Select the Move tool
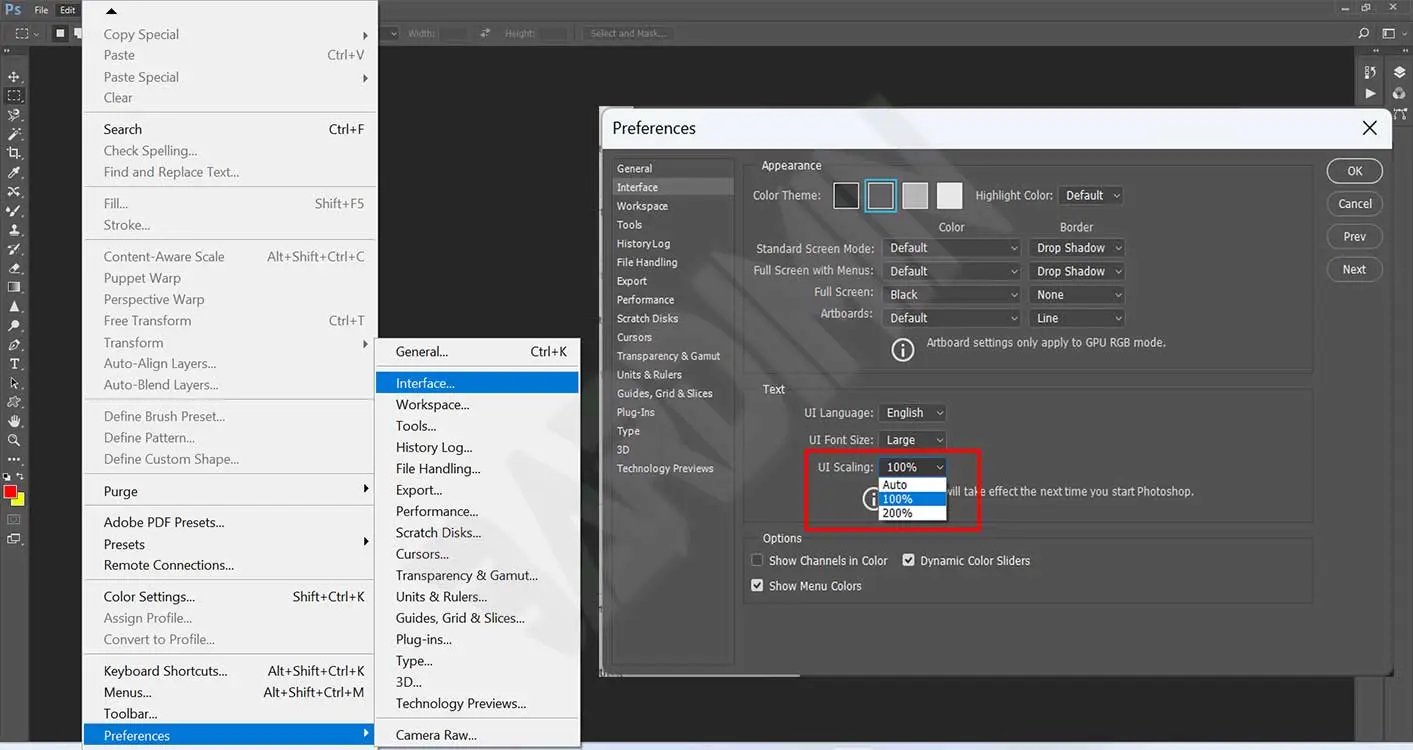Image resolution: width=1413 pixels, height=750 pixels. 14,77
